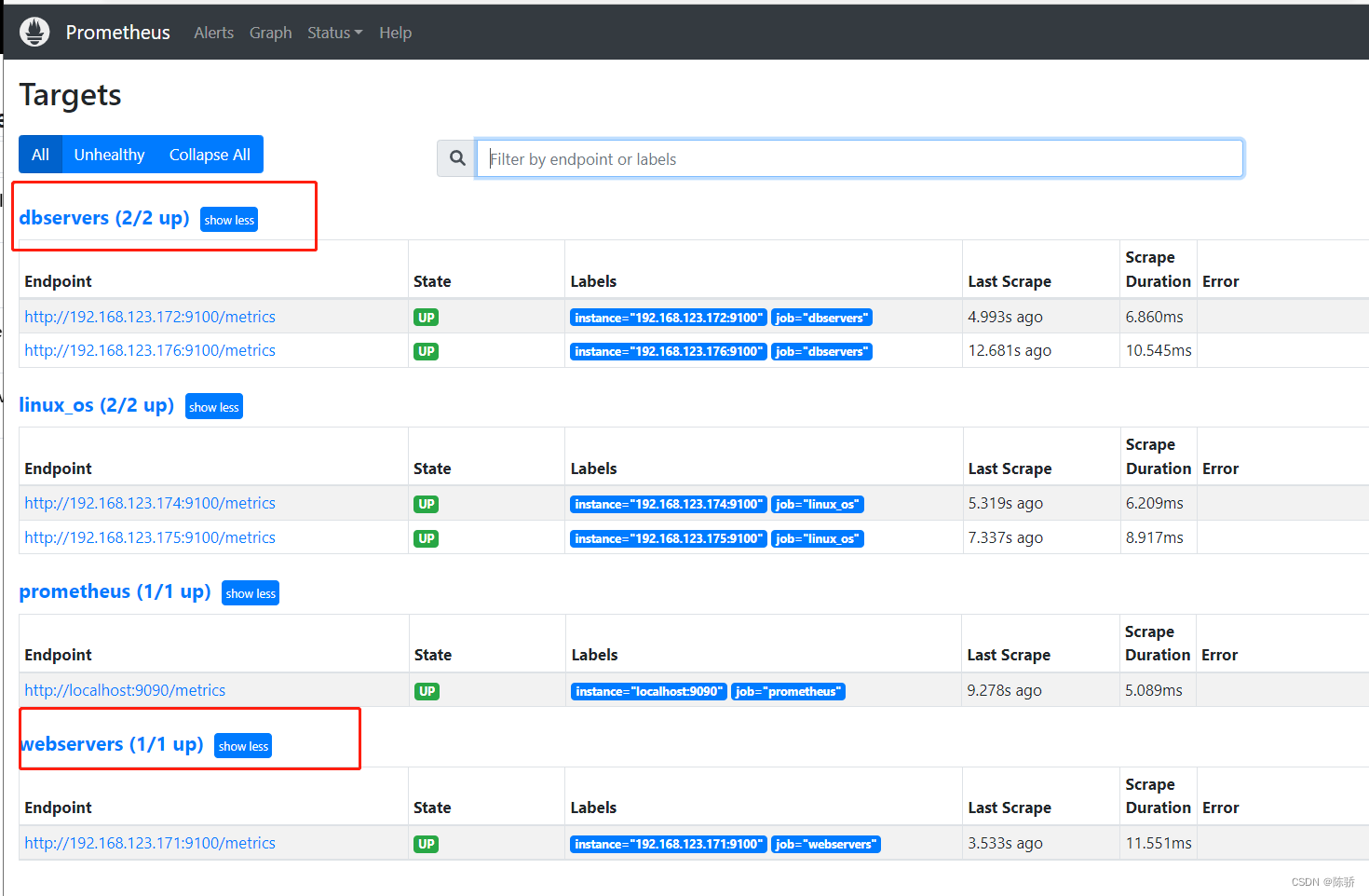Screen dimensions: 1369x896
Task: Click instance="192.168.123.171:9100" label
Action: [669, 844]
